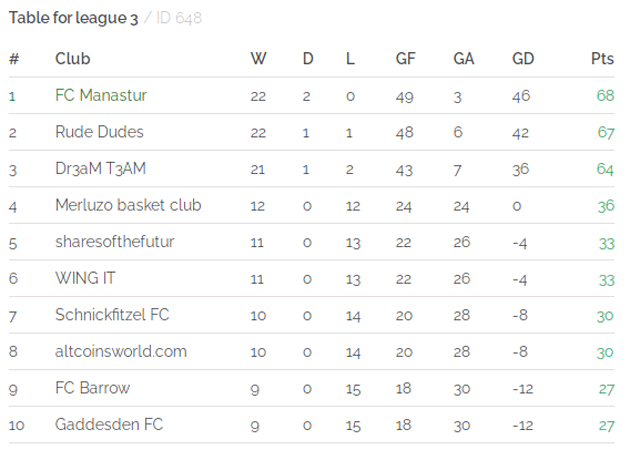Click altcoinsworld.com club name
The height and width of the screenshot is (450, 640).
coord(121,351)
